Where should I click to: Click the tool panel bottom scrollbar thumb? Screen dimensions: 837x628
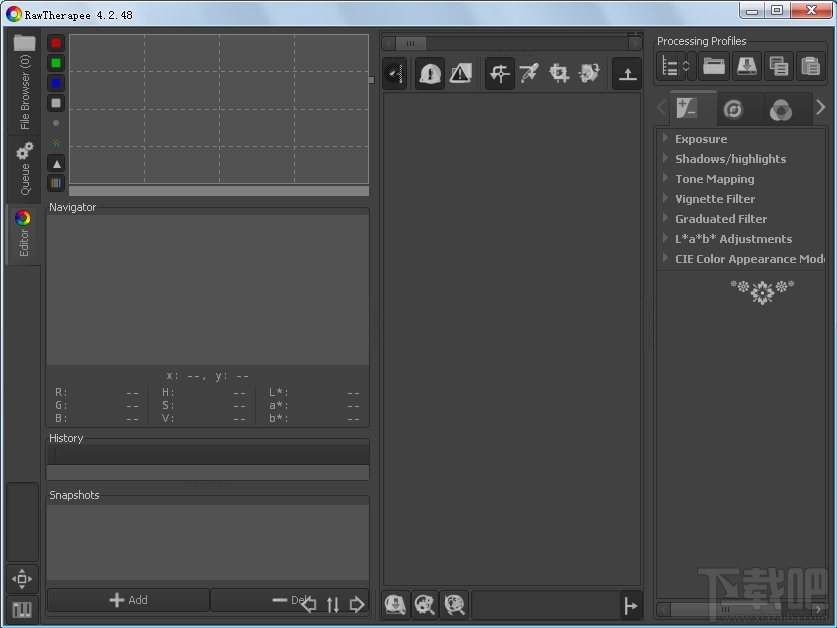pos(725,609)
